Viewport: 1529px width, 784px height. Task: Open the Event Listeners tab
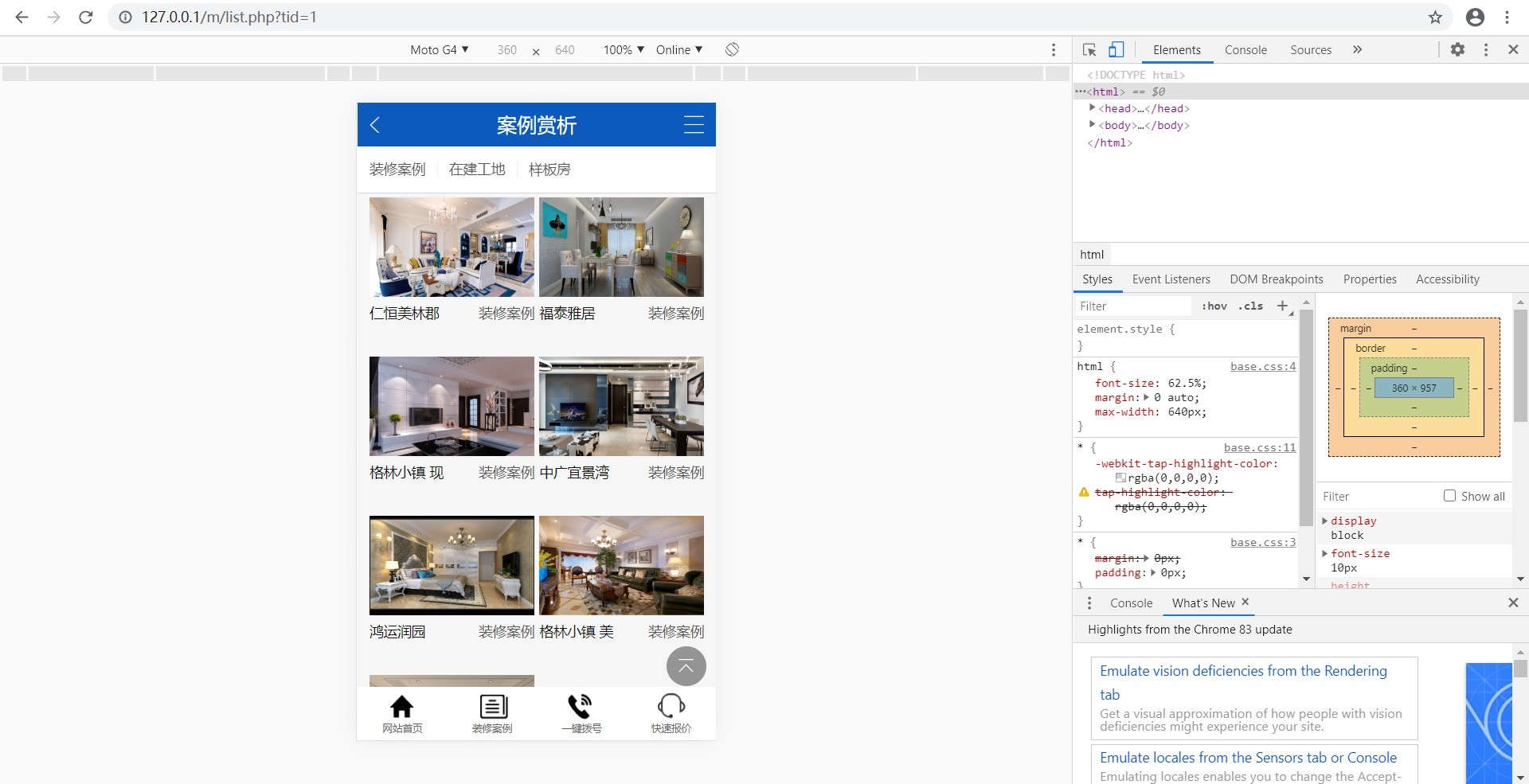(1171, 279)
